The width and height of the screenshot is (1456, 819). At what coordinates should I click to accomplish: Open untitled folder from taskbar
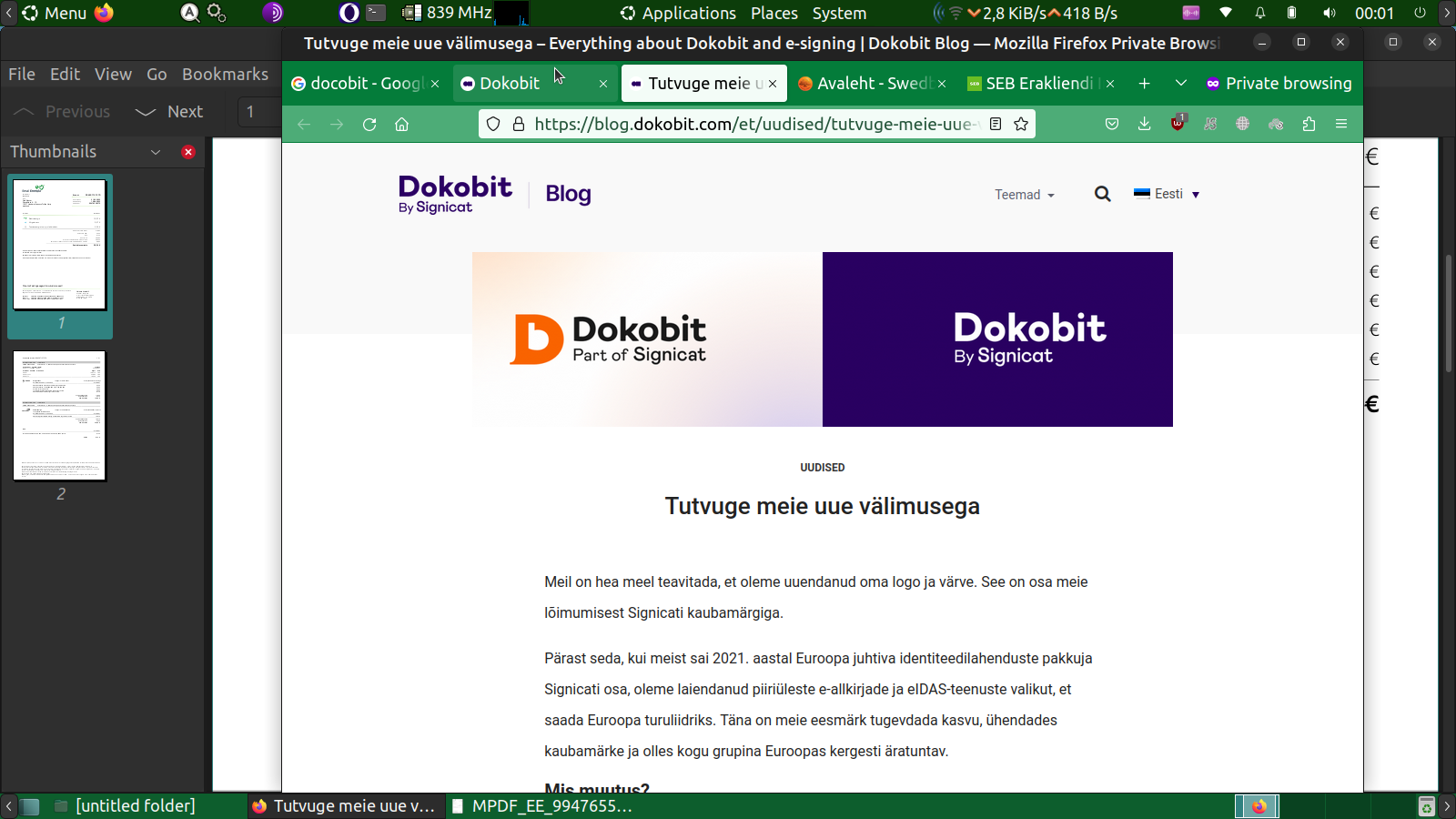(125, 805)
